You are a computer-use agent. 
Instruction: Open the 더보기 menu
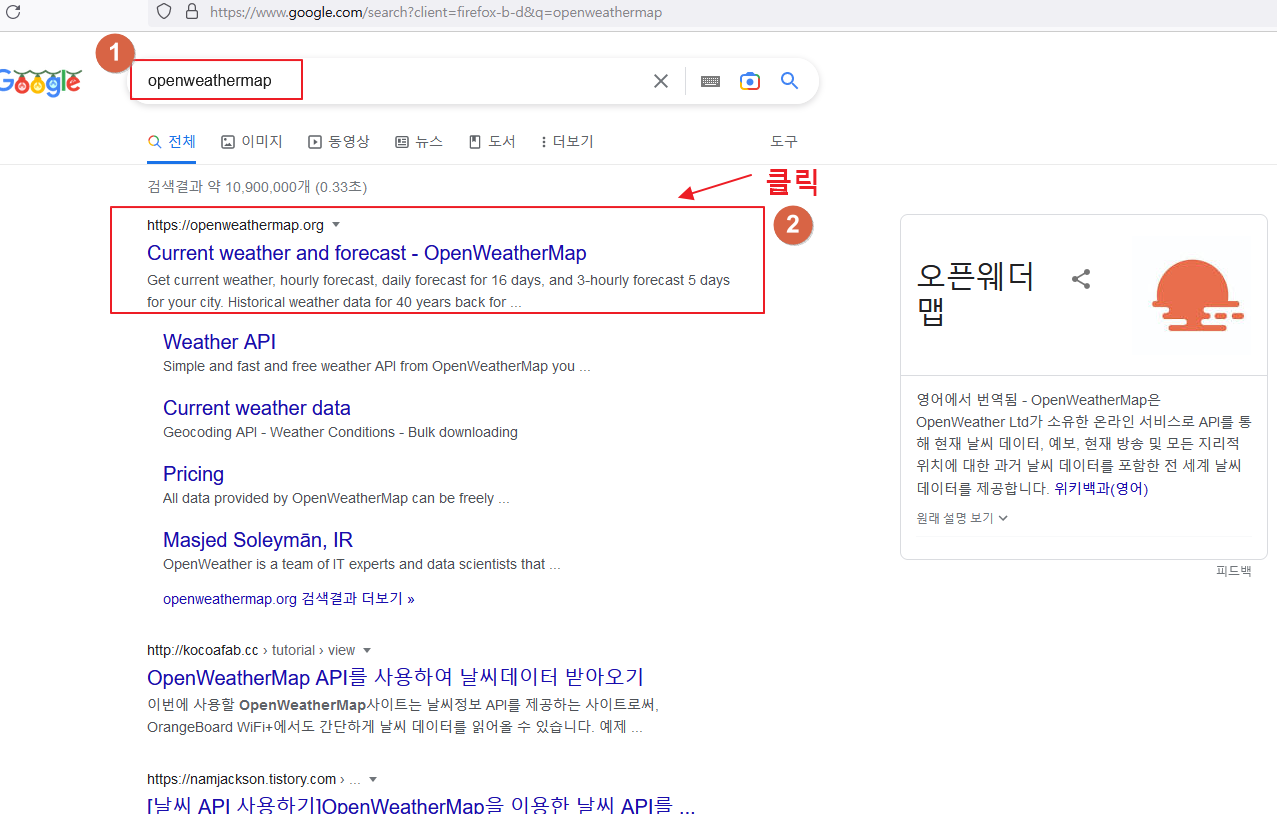(567, 142)
